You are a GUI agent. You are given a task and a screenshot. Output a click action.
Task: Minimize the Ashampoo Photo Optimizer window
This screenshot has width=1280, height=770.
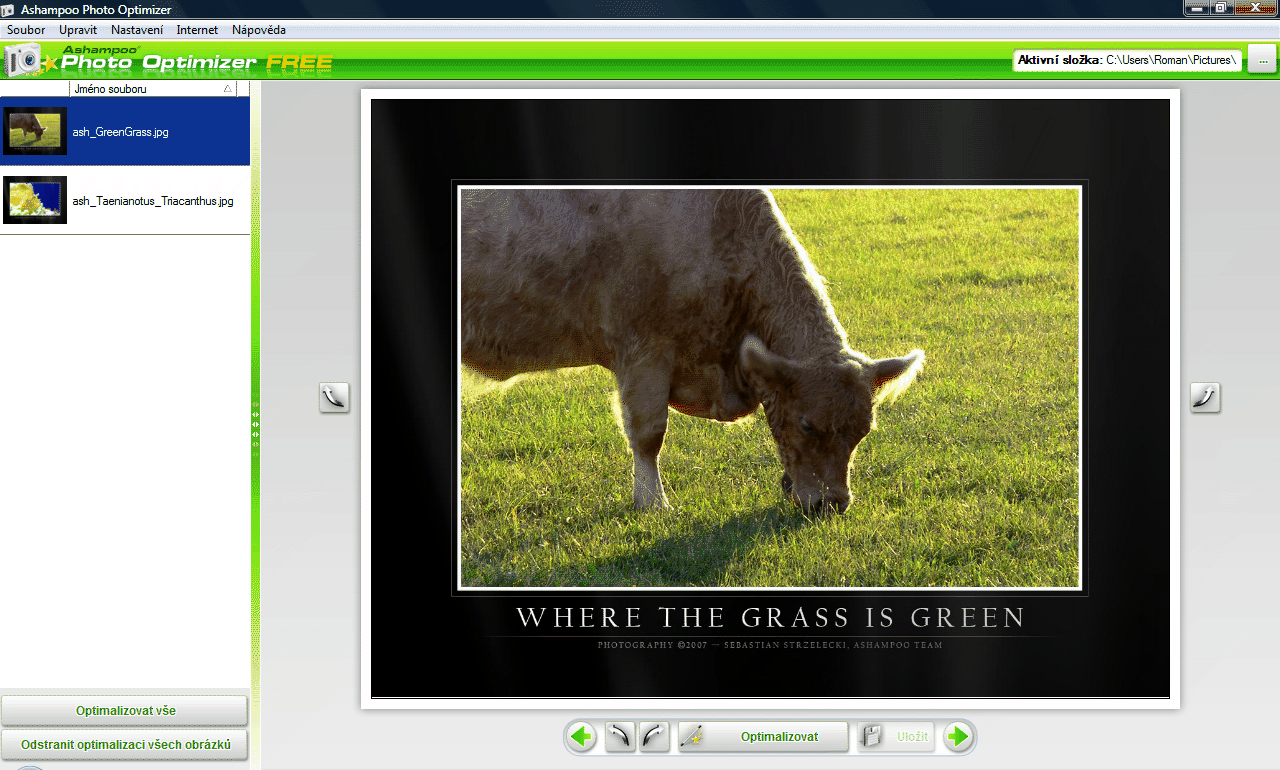[x=1197, y=7]
